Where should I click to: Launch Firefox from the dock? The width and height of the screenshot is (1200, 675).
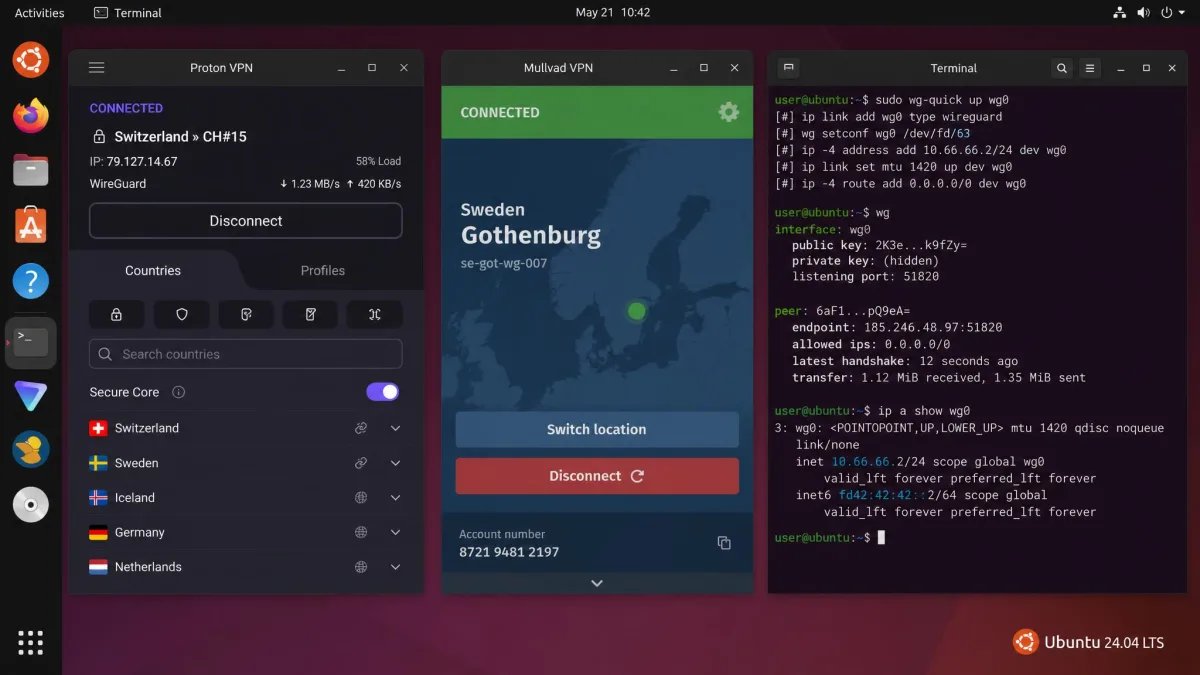[x=31, y=115]
